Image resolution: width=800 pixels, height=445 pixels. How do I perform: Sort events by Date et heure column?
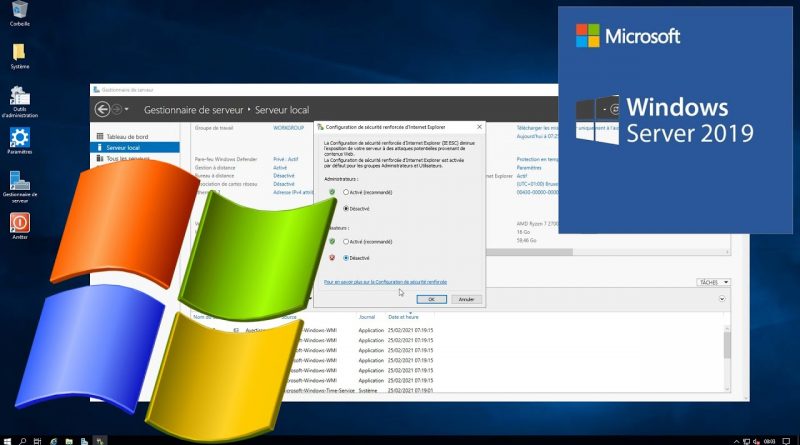click(x=403, y=317)
